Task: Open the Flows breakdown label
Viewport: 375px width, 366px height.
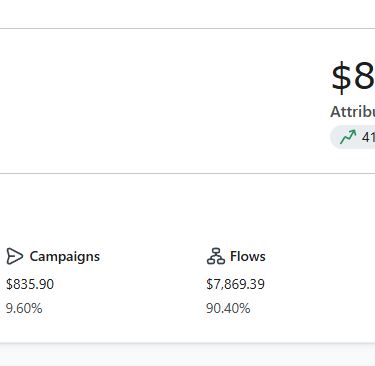Action: point(248,256)
